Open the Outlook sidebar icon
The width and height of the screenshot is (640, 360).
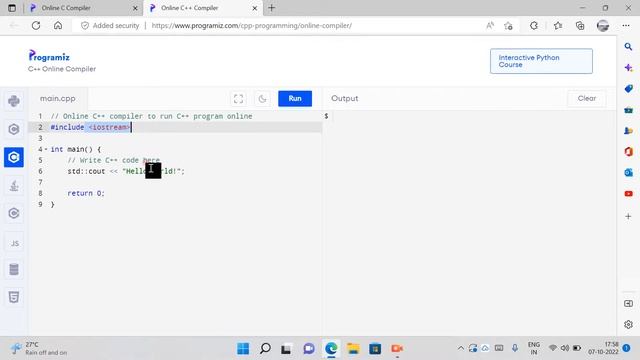point(629,172)
